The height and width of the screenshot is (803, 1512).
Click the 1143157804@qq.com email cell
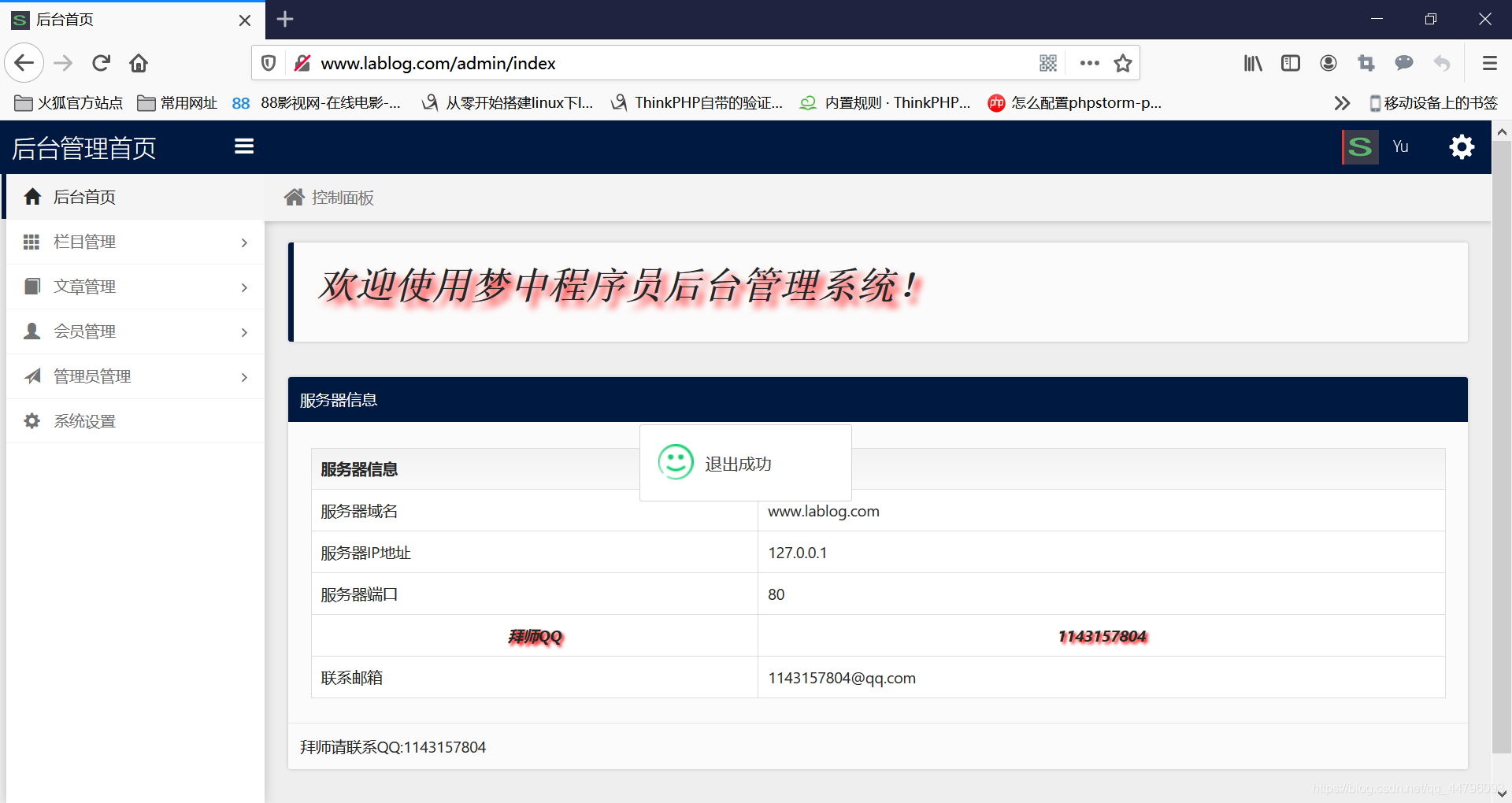(1101, 678)
